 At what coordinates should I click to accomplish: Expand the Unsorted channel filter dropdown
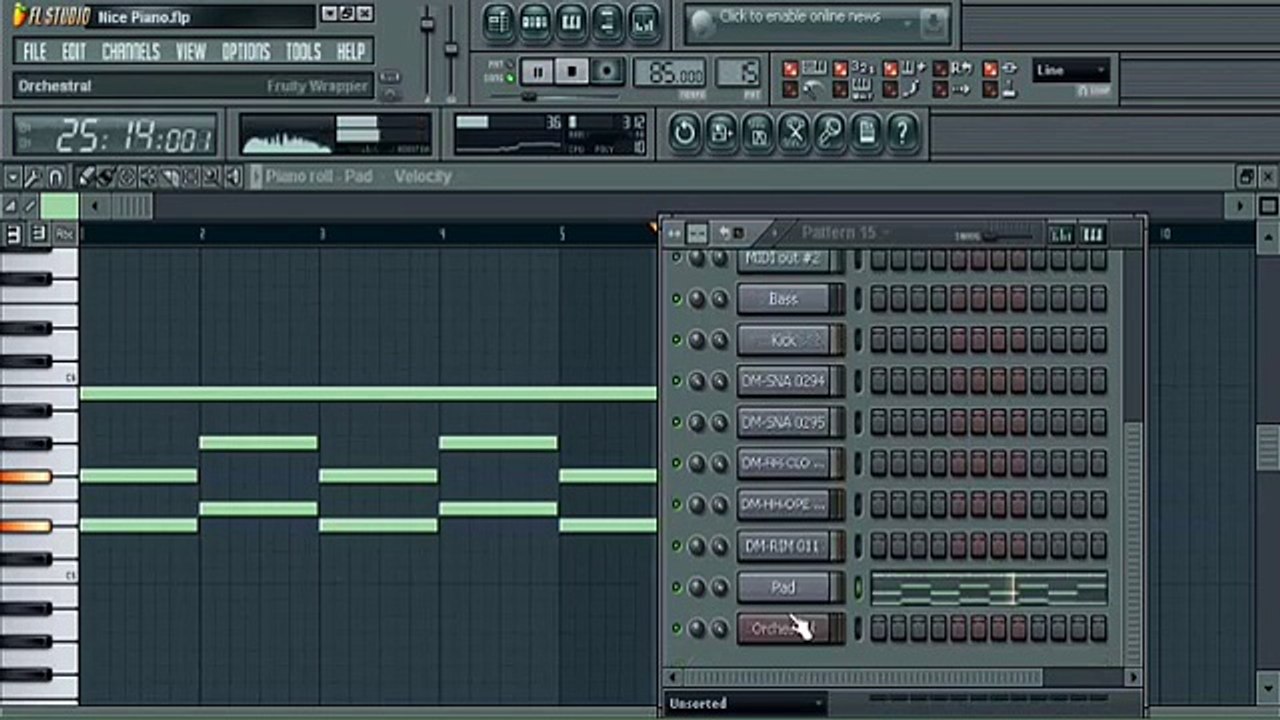click(x=745, y=703)
